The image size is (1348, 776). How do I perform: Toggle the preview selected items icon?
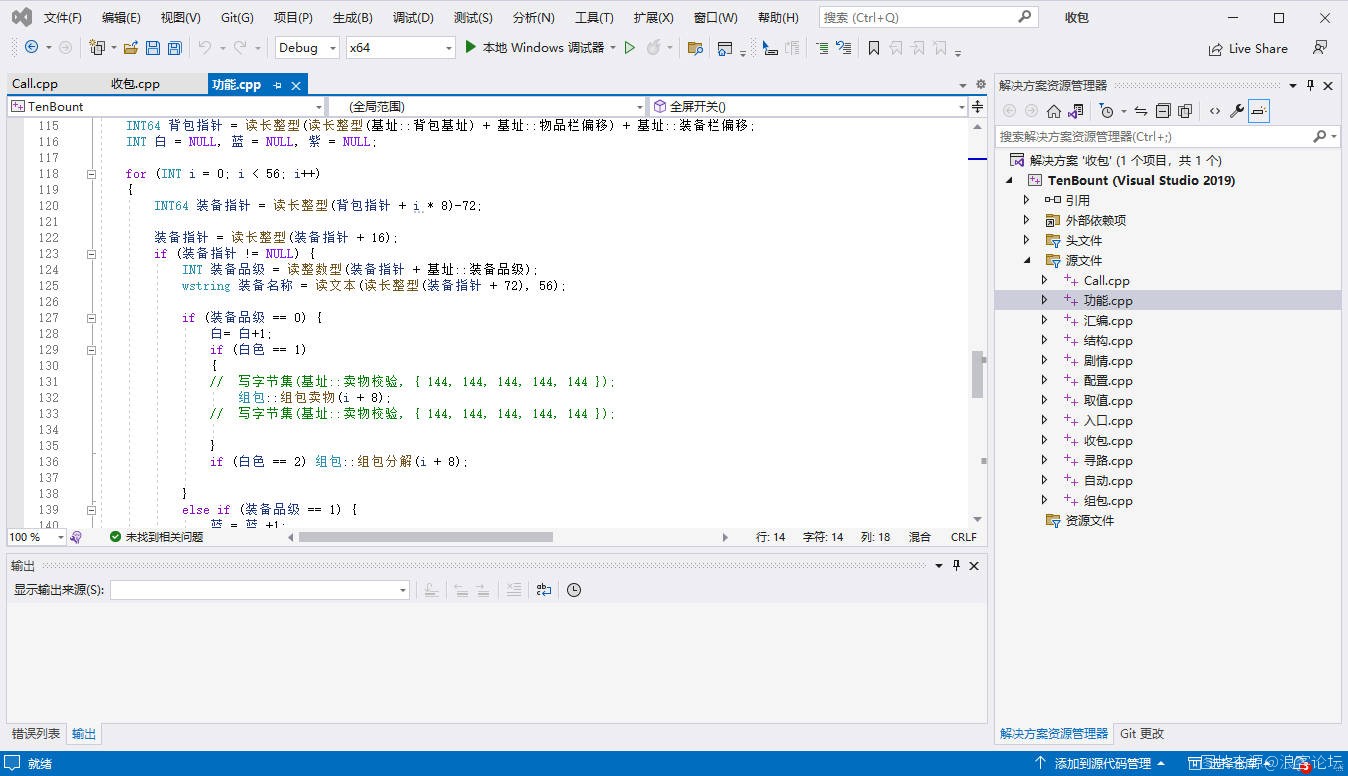(1259, 111)
